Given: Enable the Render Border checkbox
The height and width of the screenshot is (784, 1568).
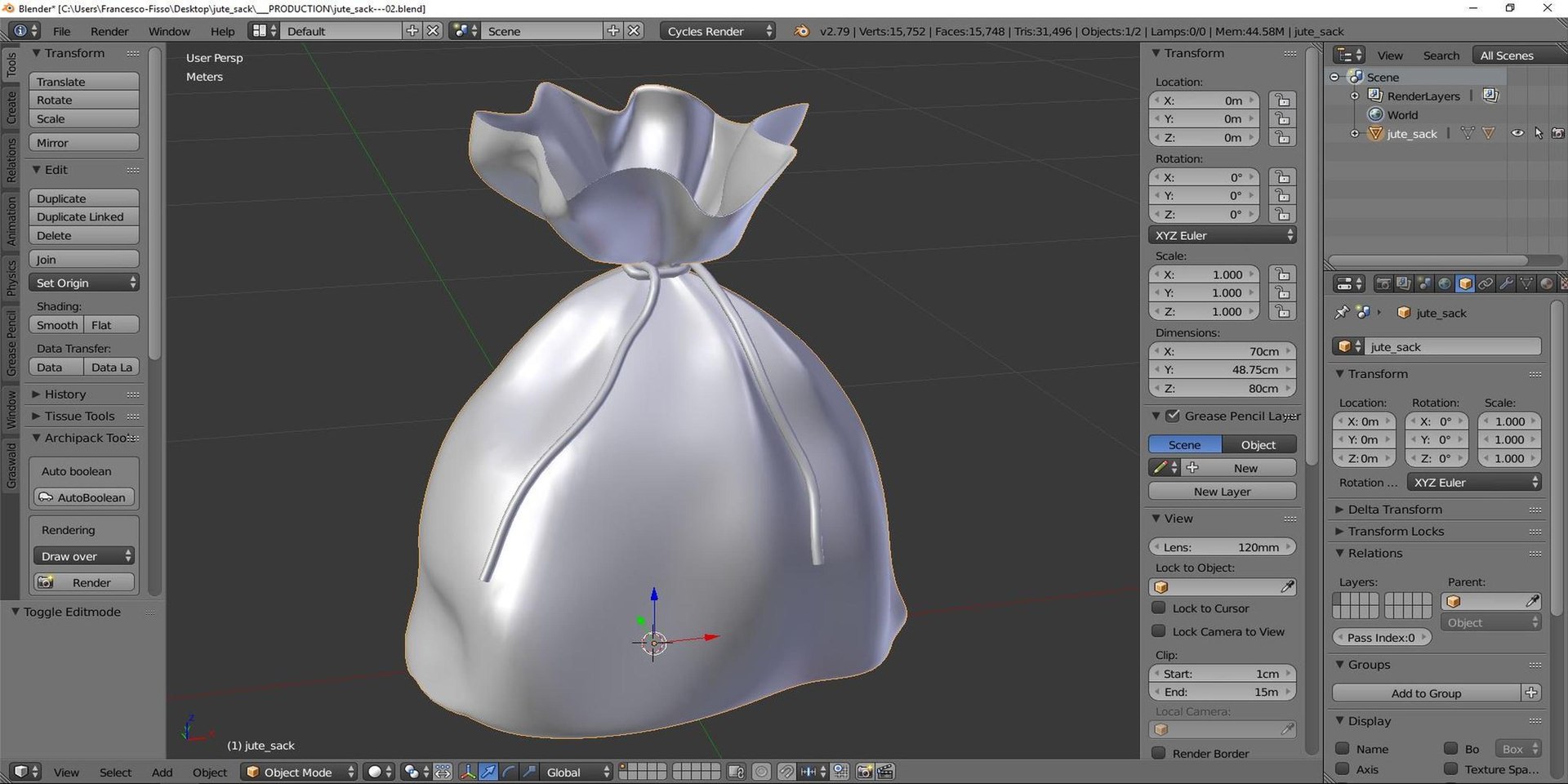Looking at the screenshot, I should click(x=1159, y=753).
